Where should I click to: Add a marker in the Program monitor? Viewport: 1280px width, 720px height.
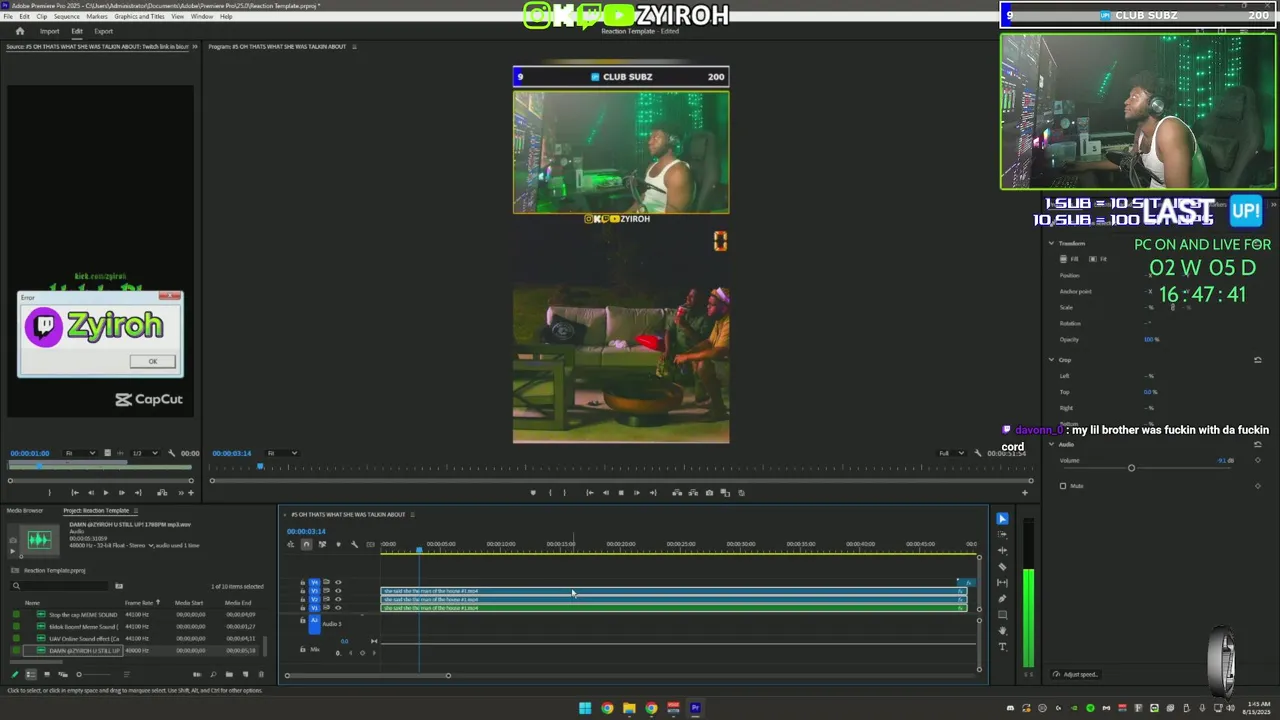click(533, 492)
